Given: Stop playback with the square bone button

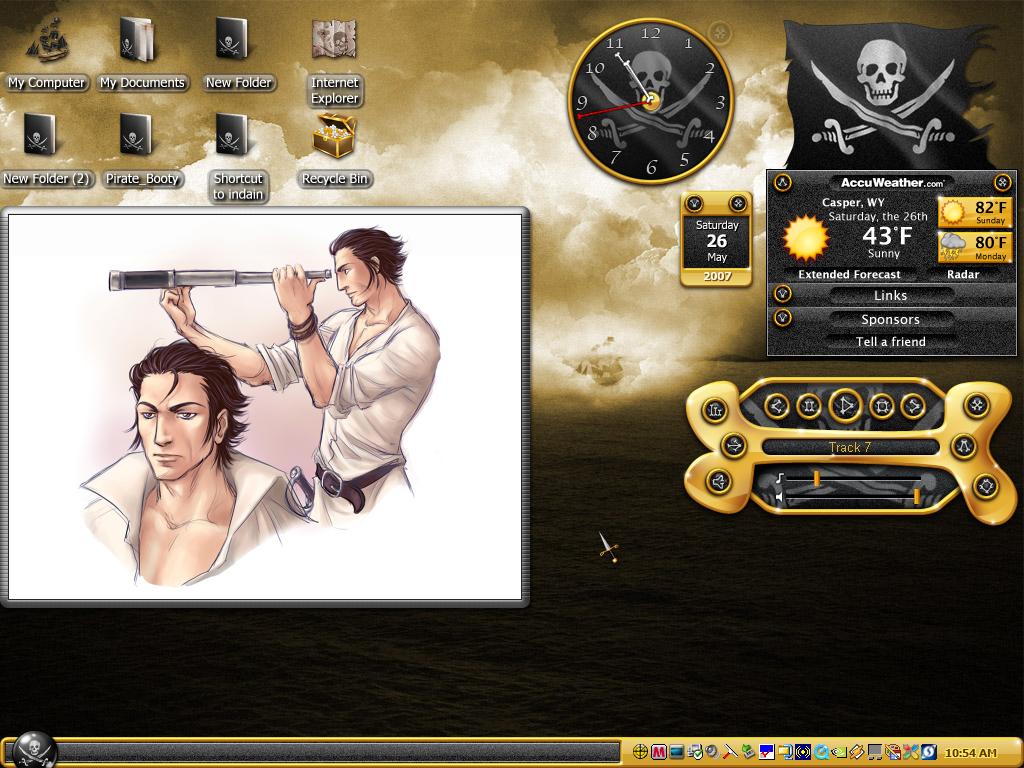Looking at the screenshot, I should (x=882, y=406).
